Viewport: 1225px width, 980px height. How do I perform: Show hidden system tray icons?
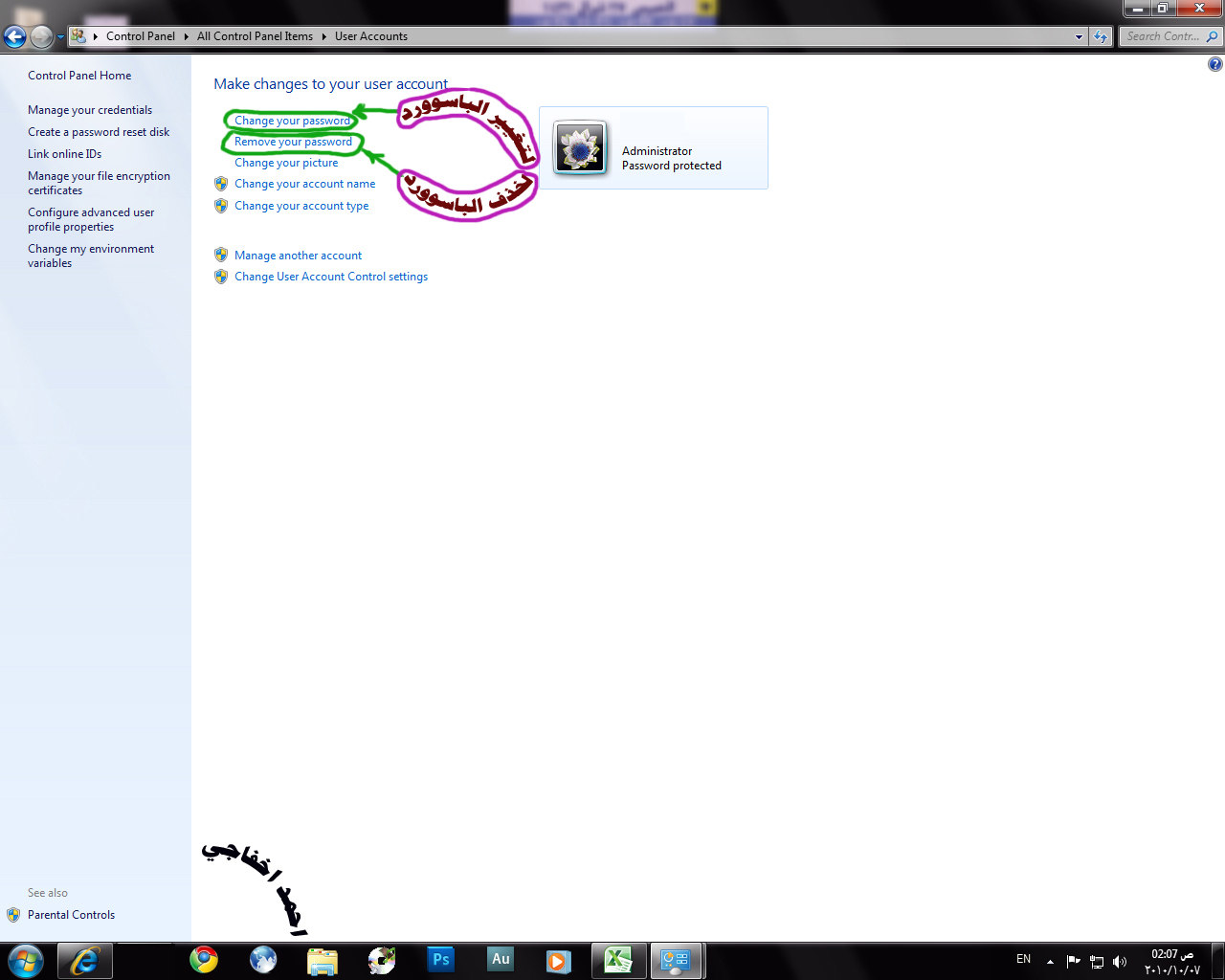pos(1050,961)
